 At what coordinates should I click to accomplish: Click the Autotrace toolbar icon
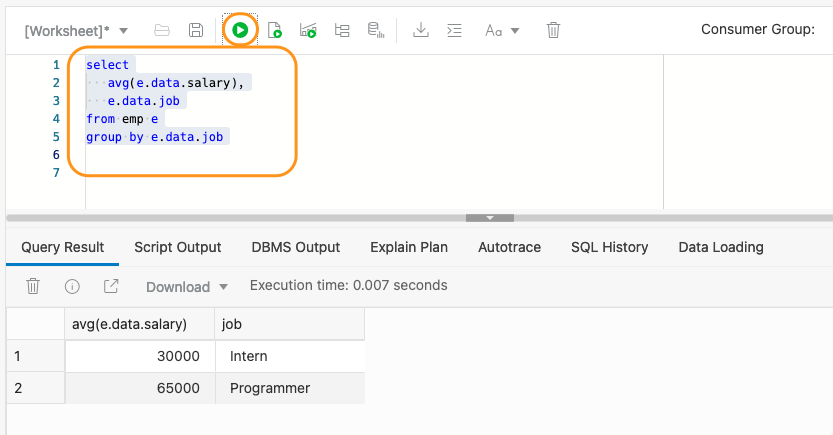342,30
